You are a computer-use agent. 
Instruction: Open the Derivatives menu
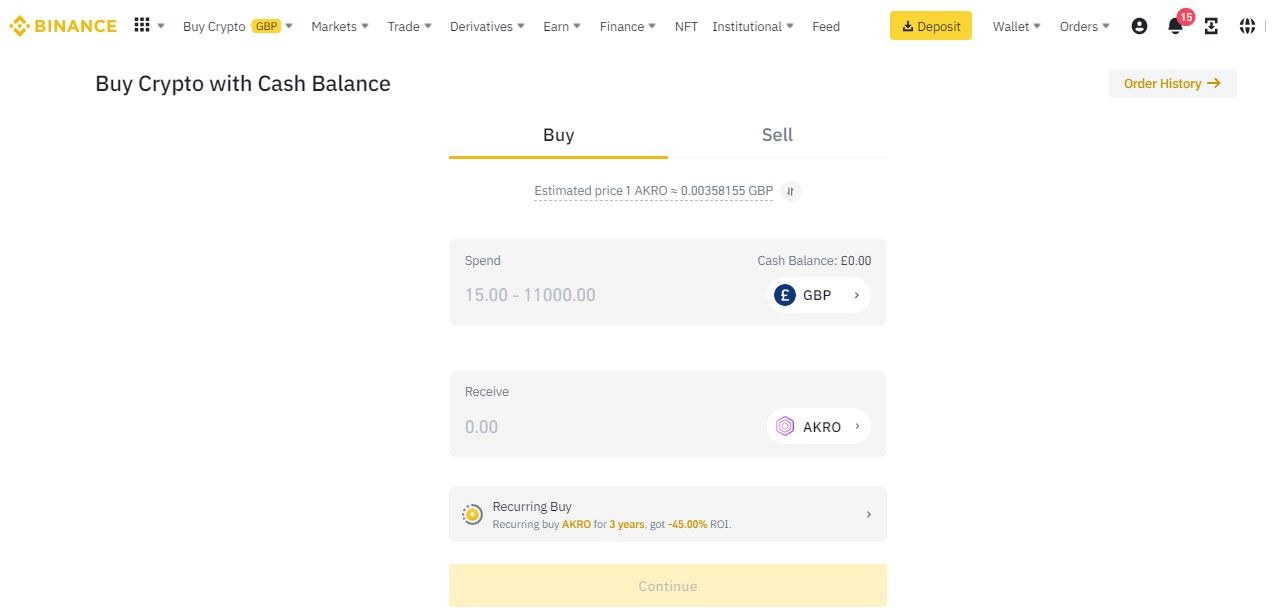tap(487, 27)
